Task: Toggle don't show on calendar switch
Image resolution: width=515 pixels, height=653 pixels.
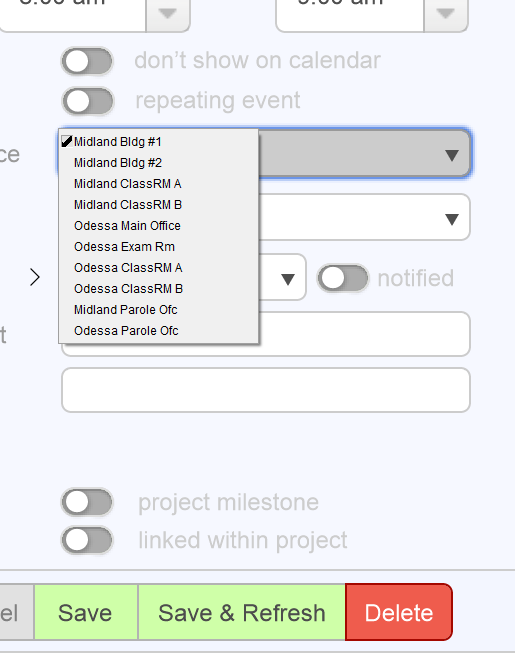Action: click(87, 61)
